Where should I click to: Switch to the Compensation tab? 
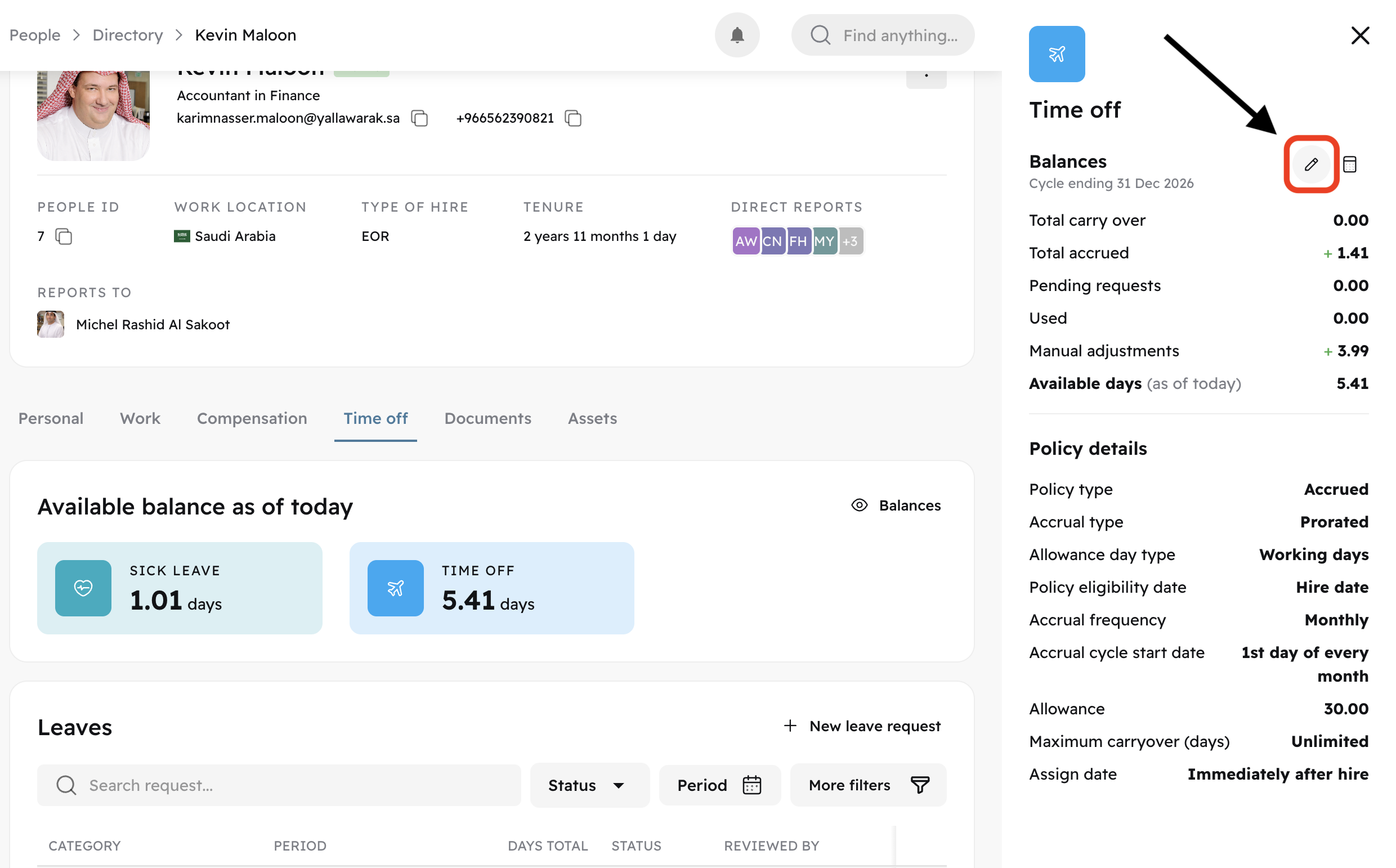tap(252, 418)
